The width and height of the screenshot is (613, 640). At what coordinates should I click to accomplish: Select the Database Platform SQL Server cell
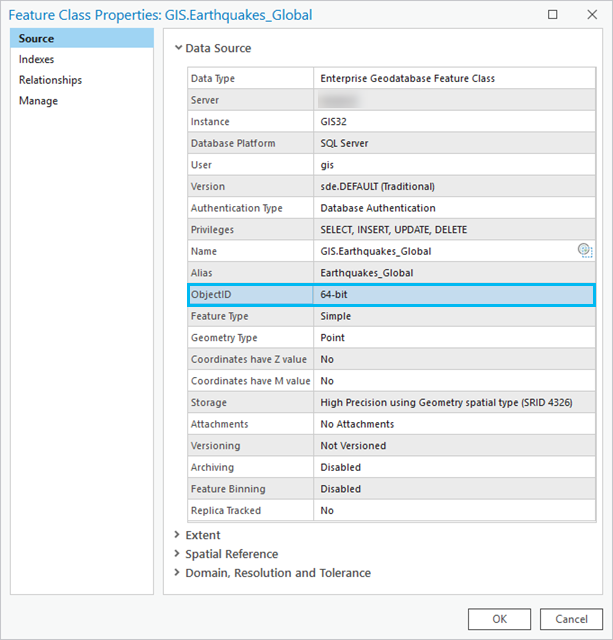[453, 144]
